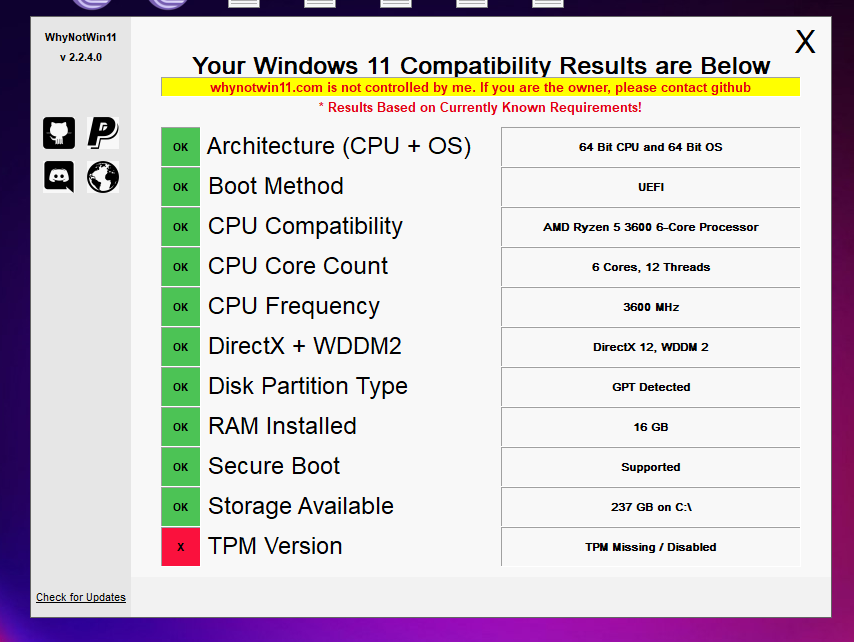
Task: Click the globe website icon
Action: [x=102, y=177]
